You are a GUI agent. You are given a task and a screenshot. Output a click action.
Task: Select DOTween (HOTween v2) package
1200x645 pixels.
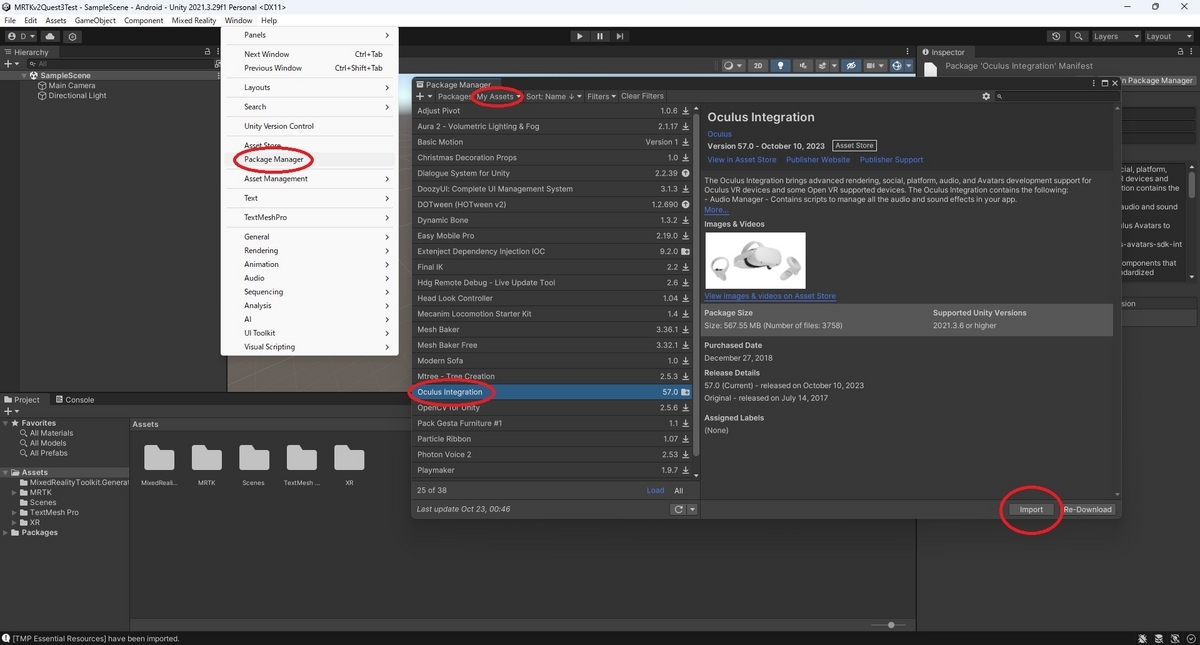[553, 204]
